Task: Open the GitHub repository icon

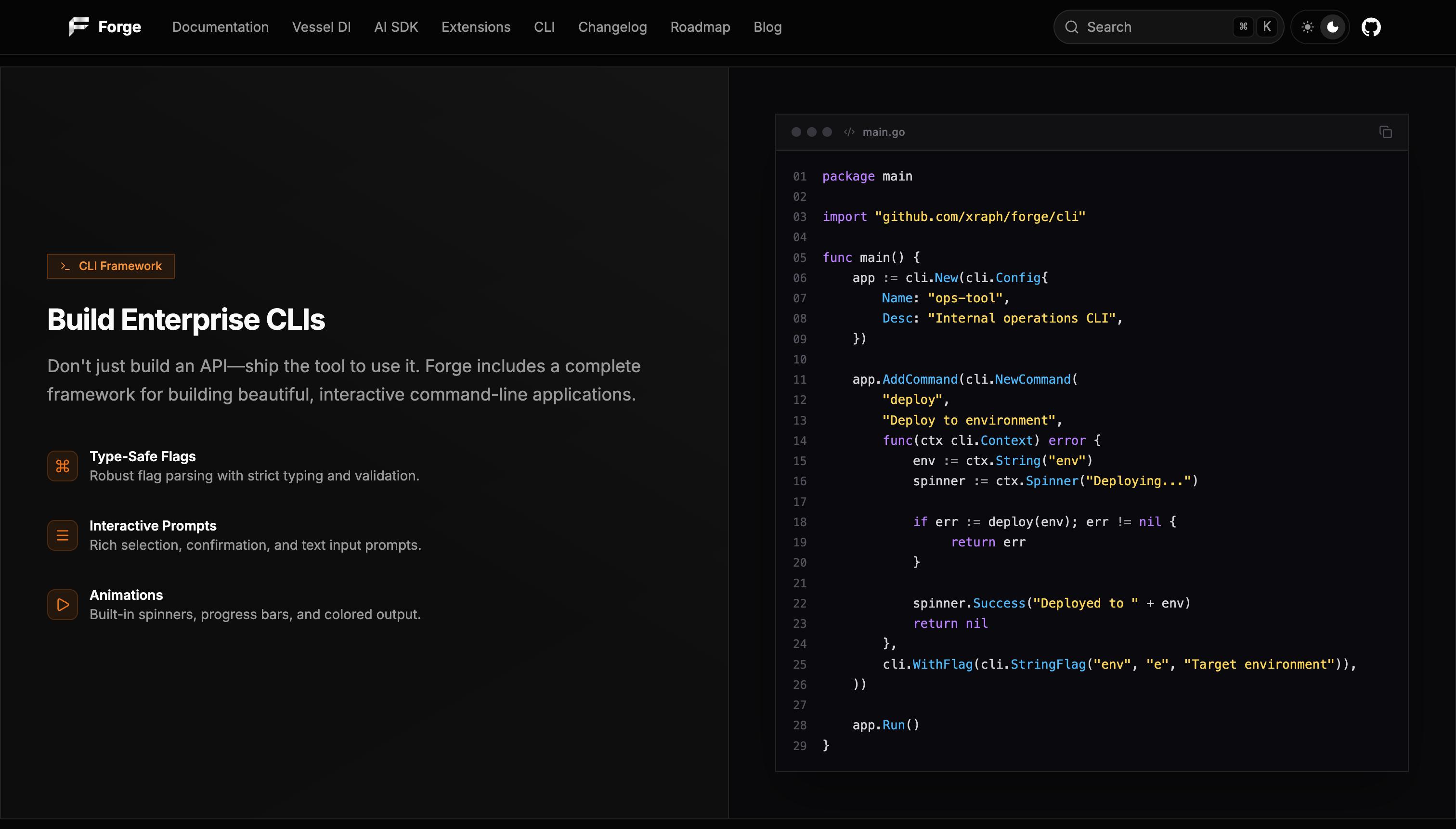Action: pos(1371,26)
